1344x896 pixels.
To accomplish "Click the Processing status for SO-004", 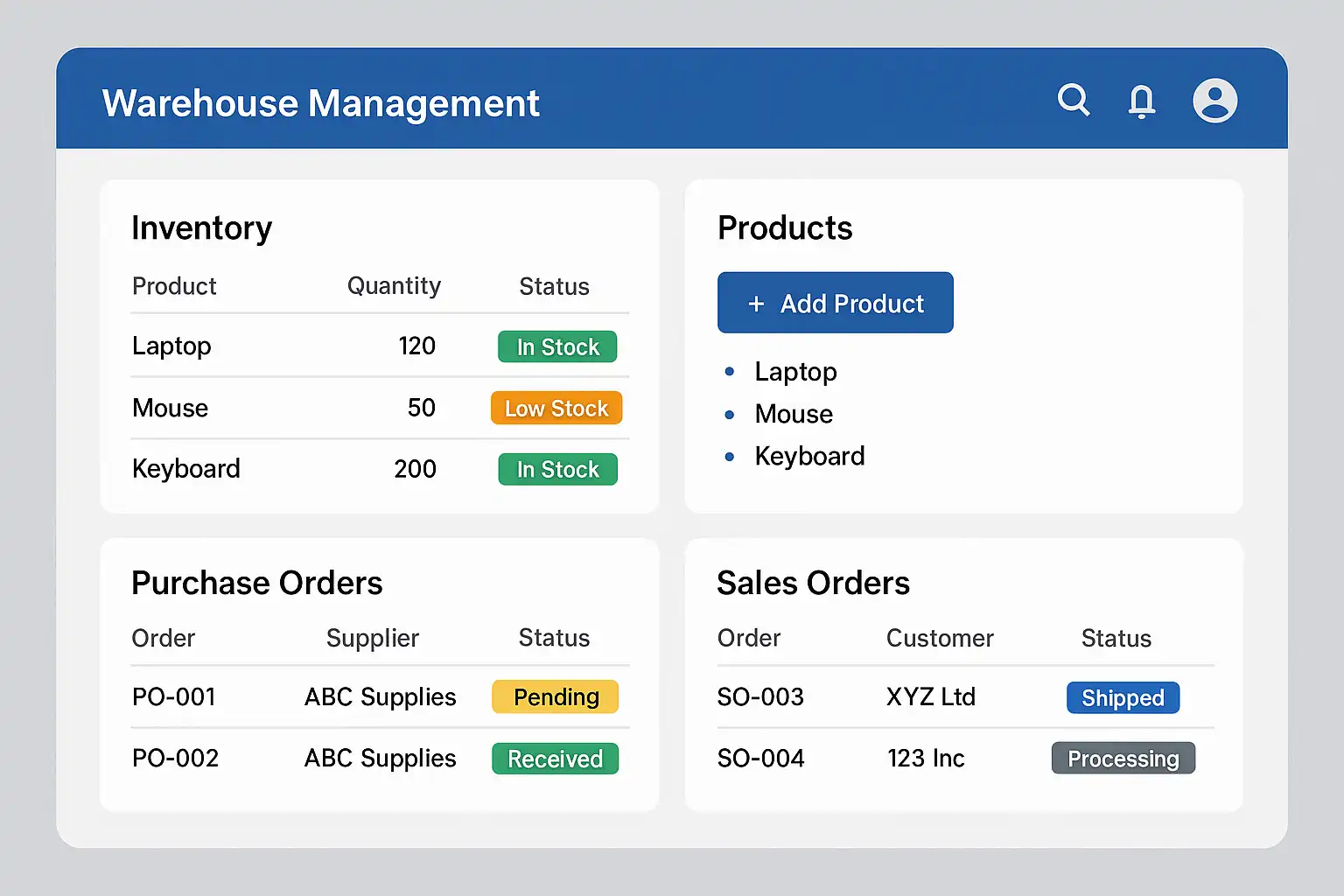I will pos(1123,759).
